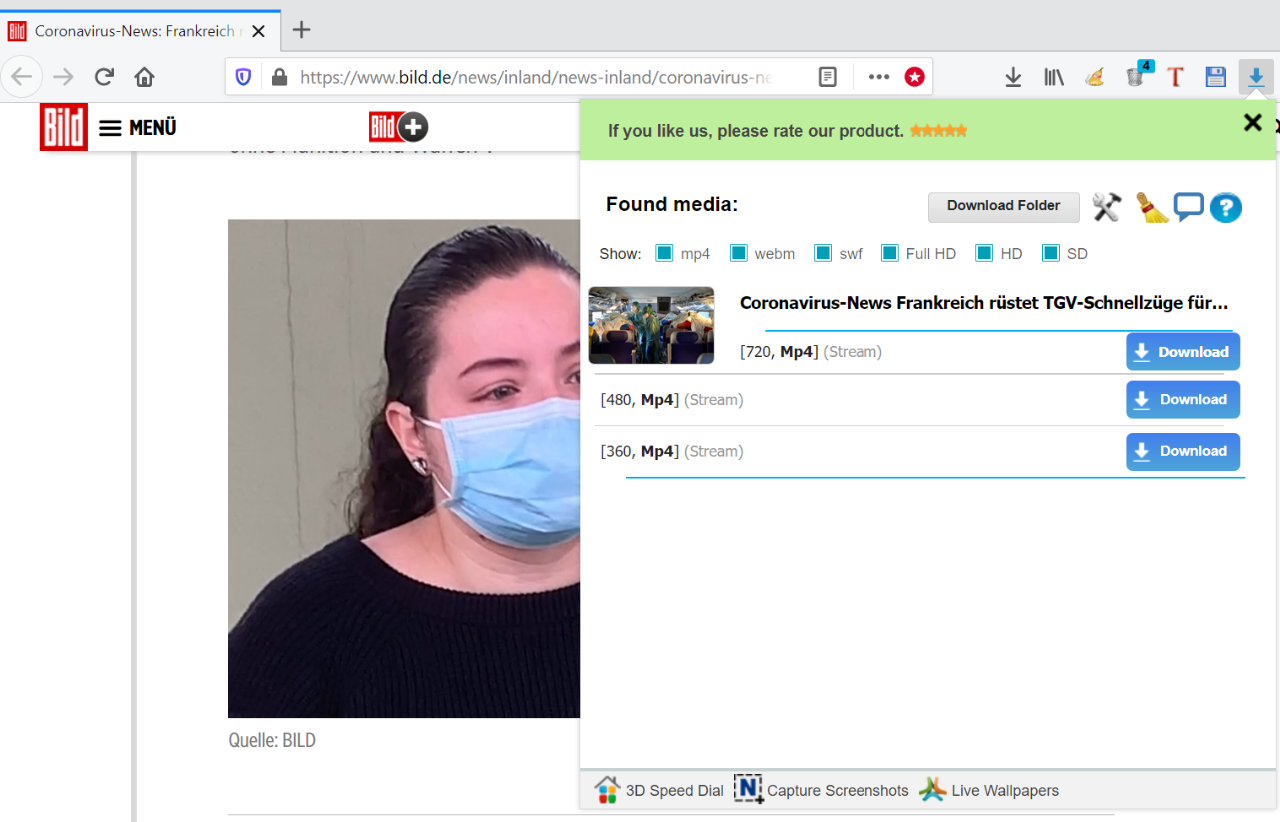Screen dimensions: 1280x822
Task: Open page actions three-dot menu
Action: [878, 76]
